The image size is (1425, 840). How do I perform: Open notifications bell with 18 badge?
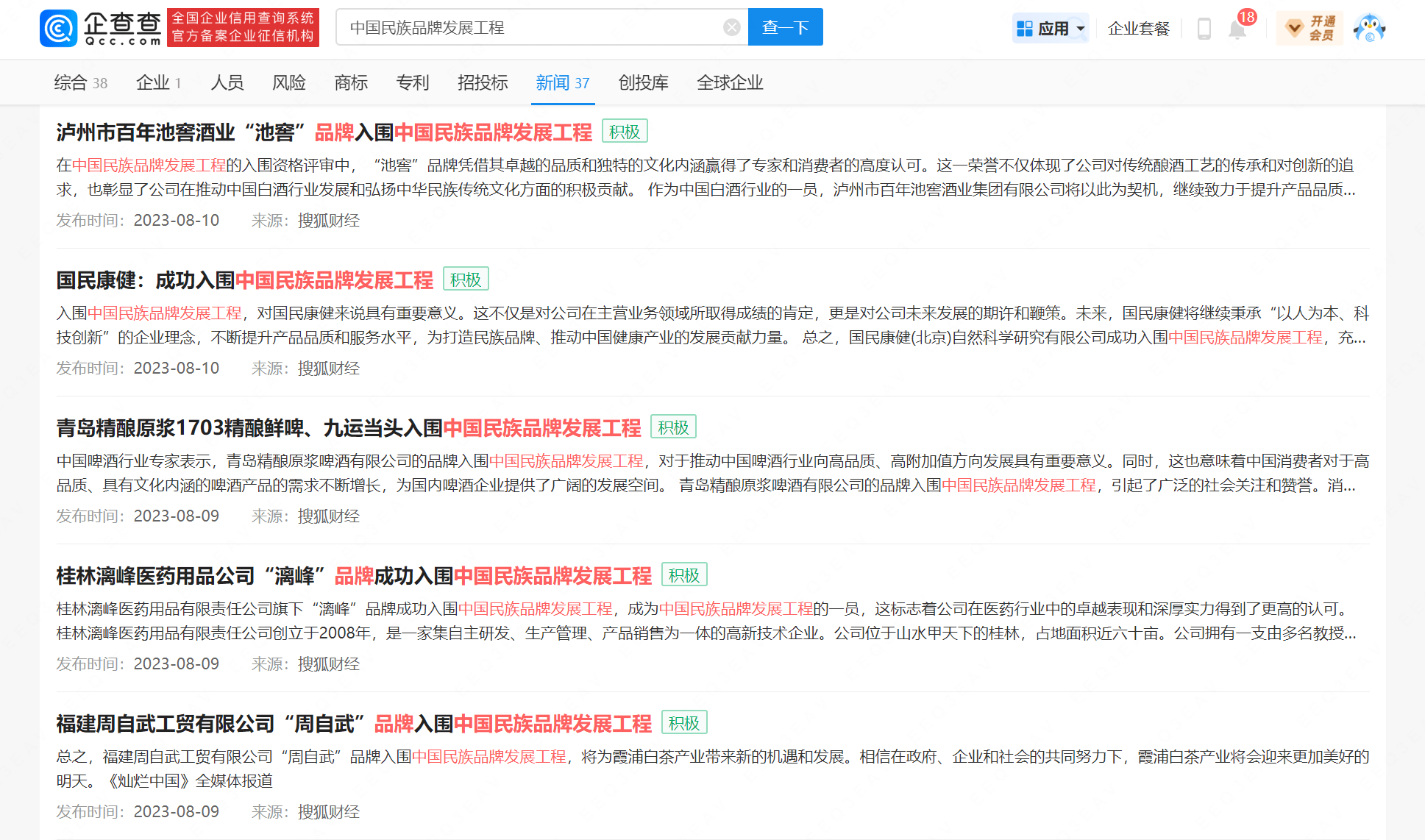click(x=1238, y=29)
